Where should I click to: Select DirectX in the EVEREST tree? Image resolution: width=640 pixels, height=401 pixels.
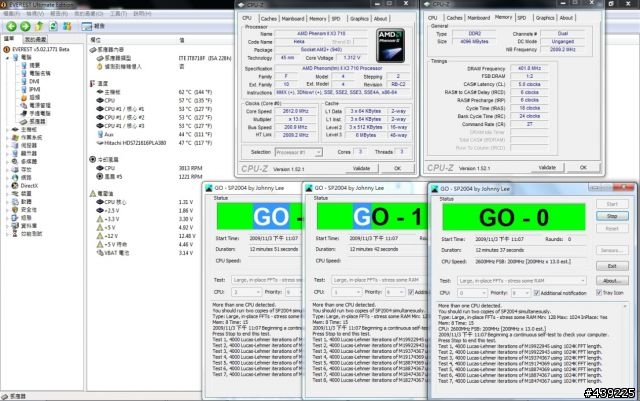[29, 186]
